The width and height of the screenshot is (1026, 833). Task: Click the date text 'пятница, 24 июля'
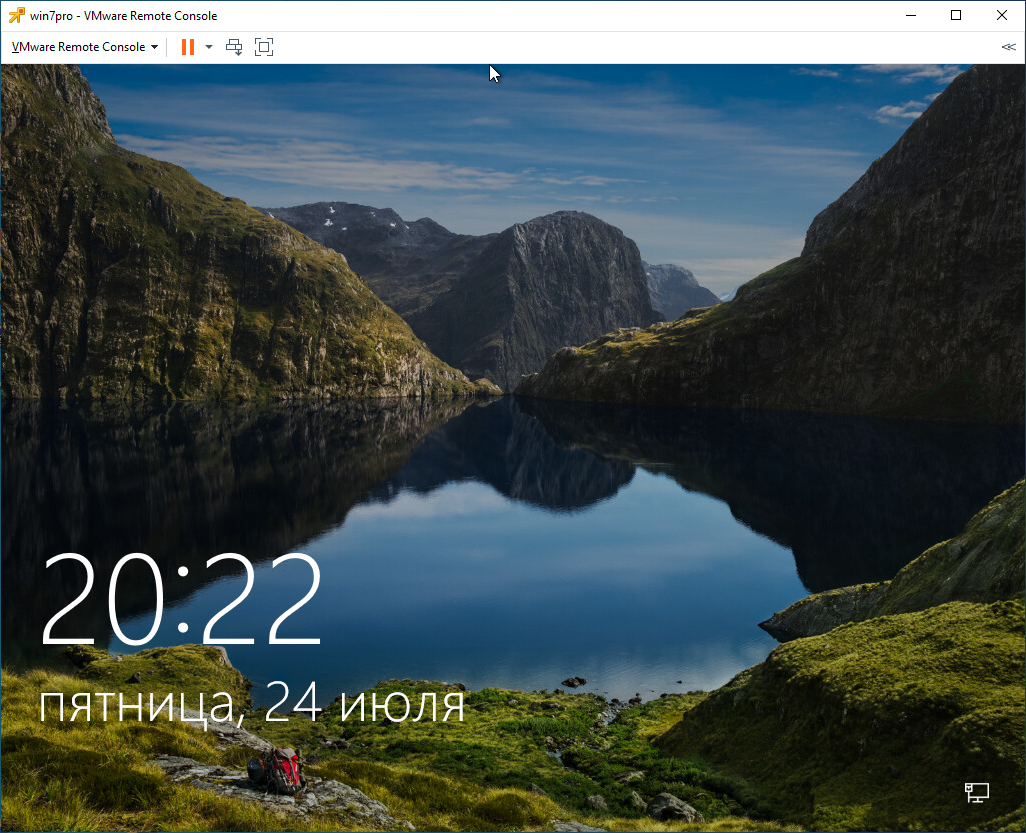point(251,703)
